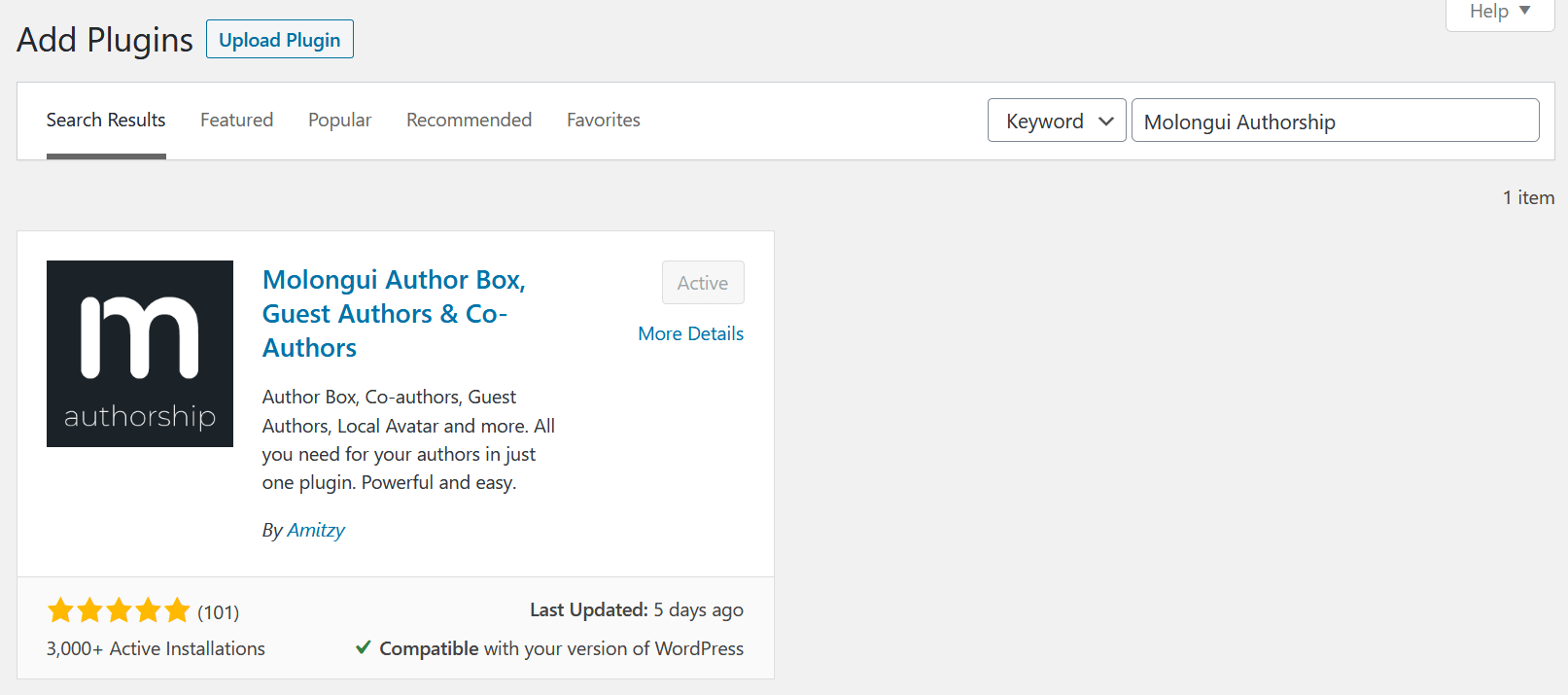Switch to the Popular tab
Viewport: 1568px width, 695px height.
[x=339, y=120]
